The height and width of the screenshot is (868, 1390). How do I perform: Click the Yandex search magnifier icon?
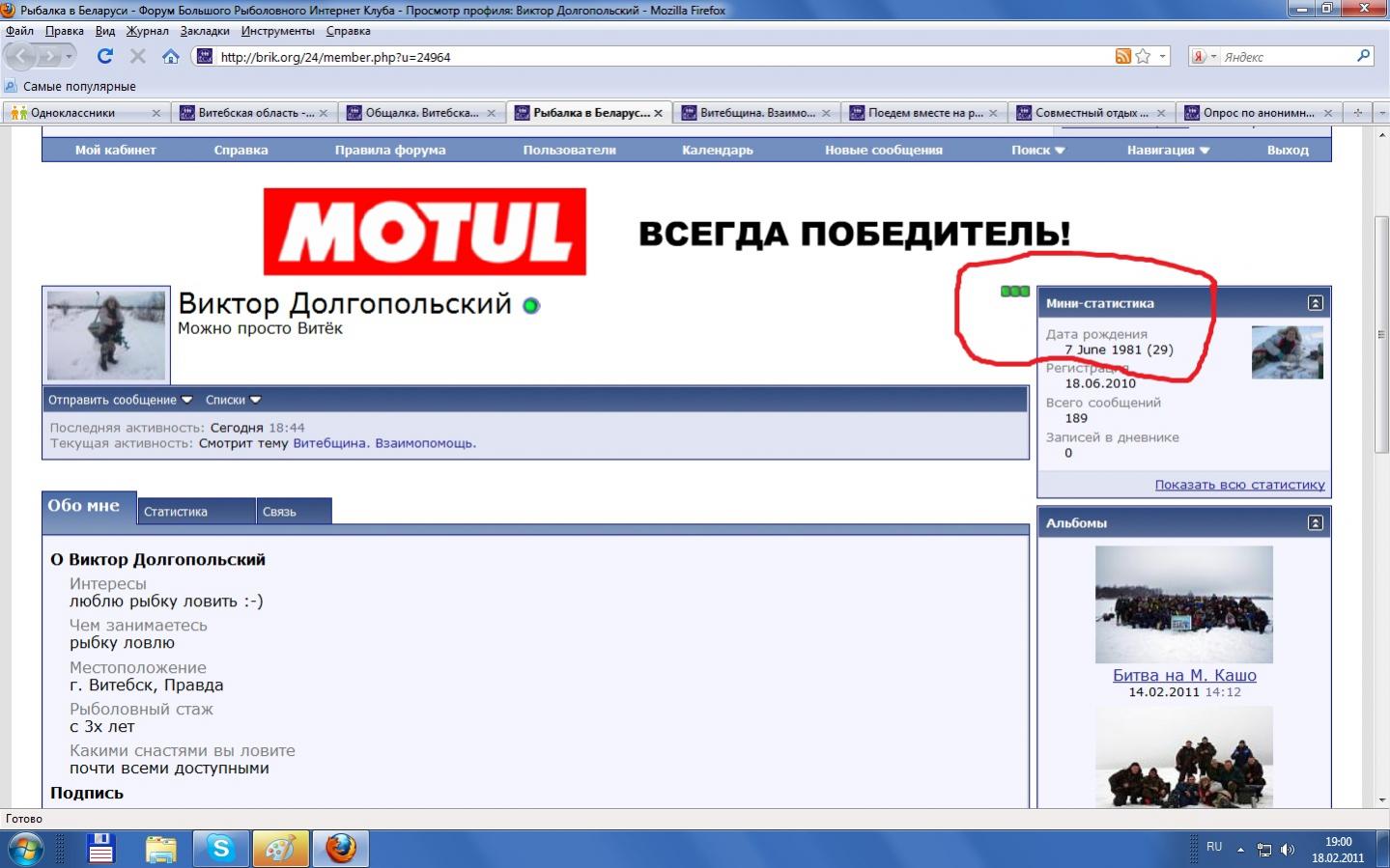point(1363,56)
